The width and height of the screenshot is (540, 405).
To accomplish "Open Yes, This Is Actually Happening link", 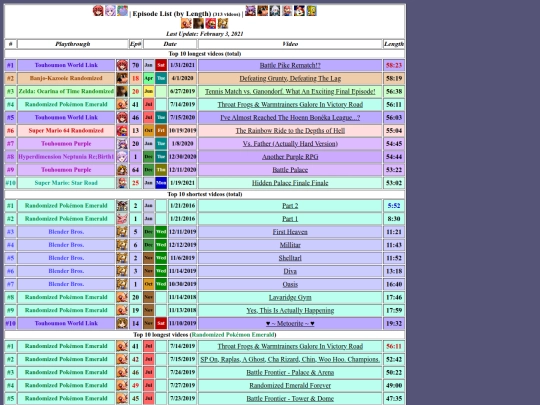I will coord(290,310).
